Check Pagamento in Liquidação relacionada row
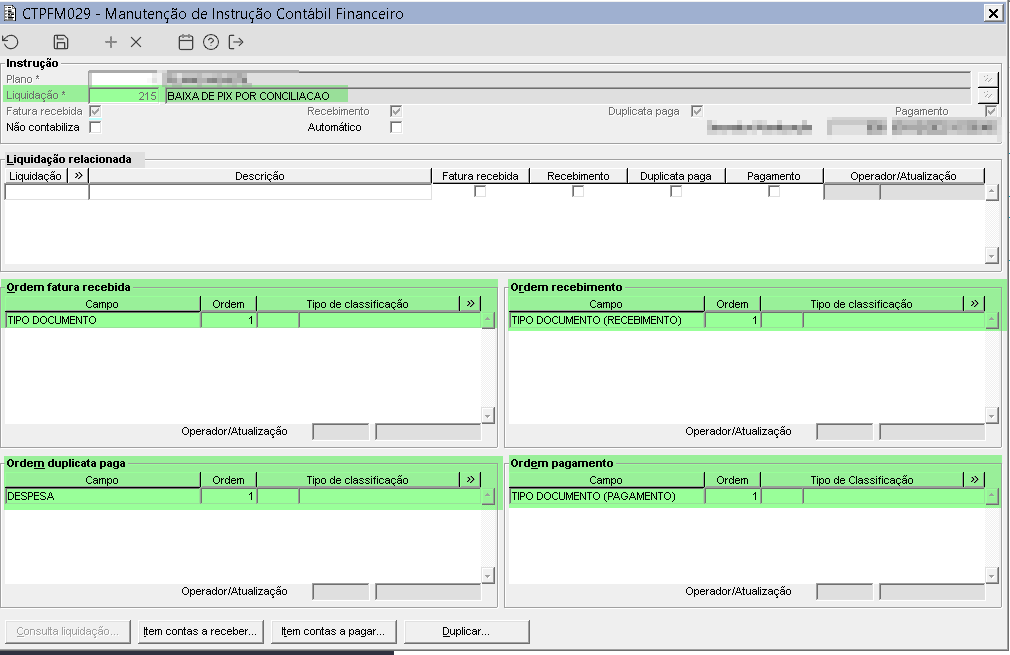Screen dimensions: 1010x655 774,191
